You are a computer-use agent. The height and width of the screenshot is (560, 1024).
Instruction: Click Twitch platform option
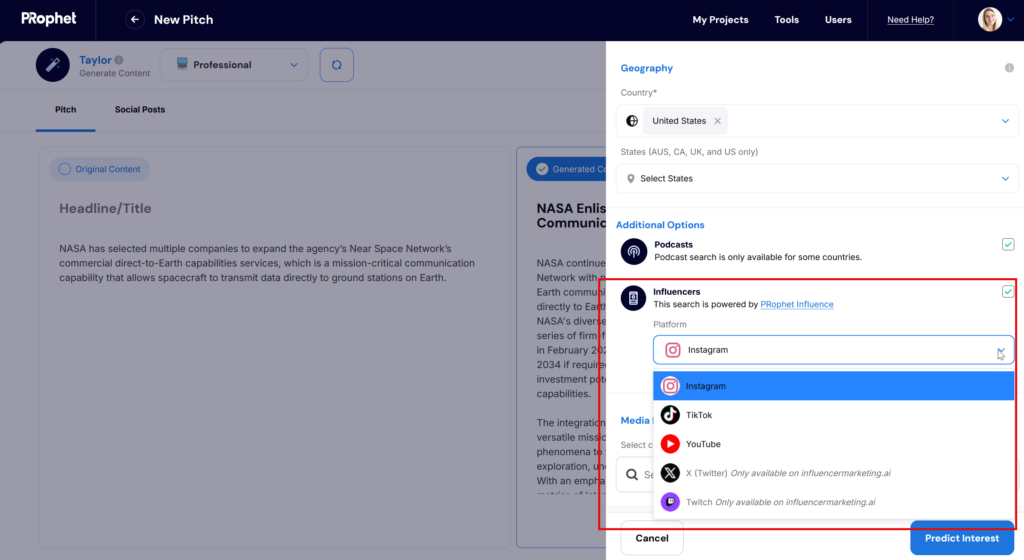pyautogui.click(x=833, y=502)
